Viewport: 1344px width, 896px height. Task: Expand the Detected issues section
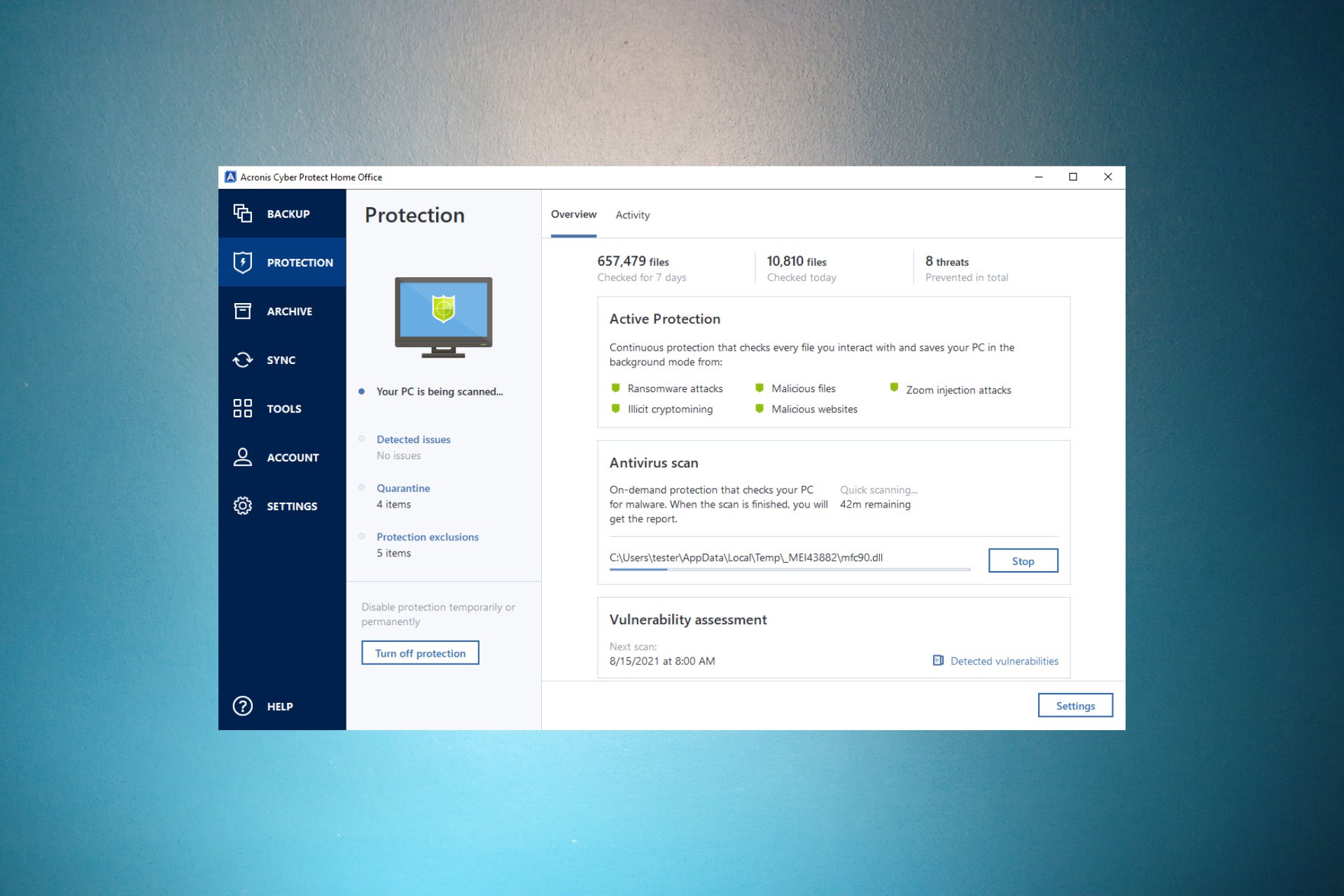(413, 439)
